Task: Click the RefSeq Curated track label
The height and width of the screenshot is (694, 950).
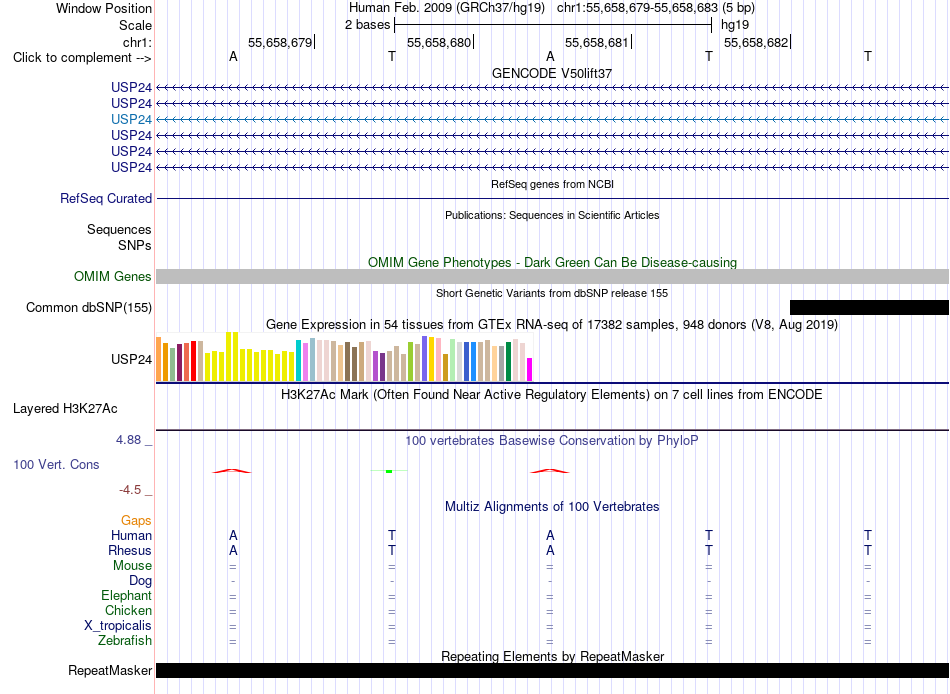Action: point(105,199)
